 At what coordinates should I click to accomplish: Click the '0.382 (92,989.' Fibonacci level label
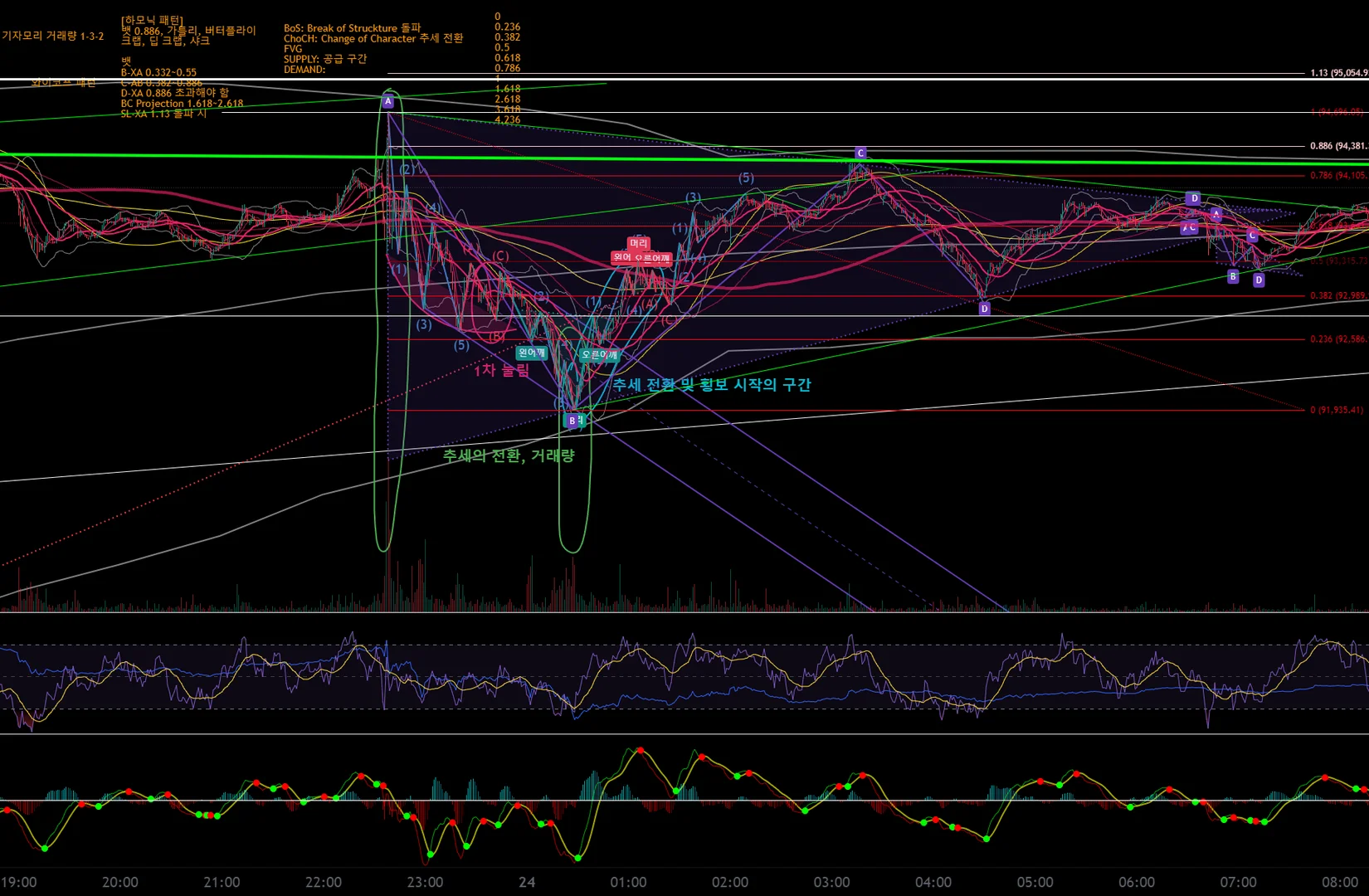[1339, 295]
